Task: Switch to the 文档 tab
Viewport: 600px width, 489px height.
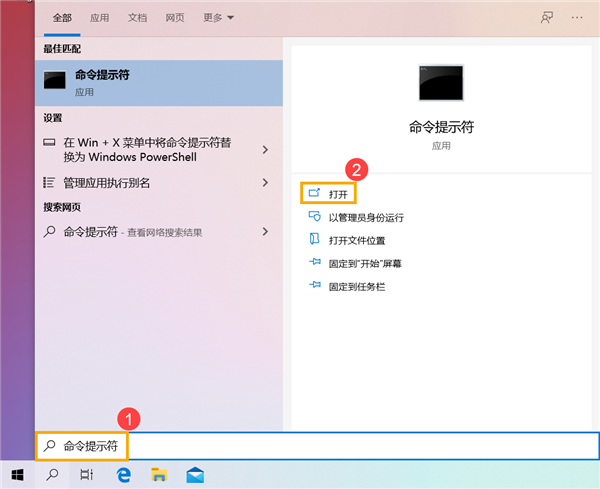Action: click(137, 18)
